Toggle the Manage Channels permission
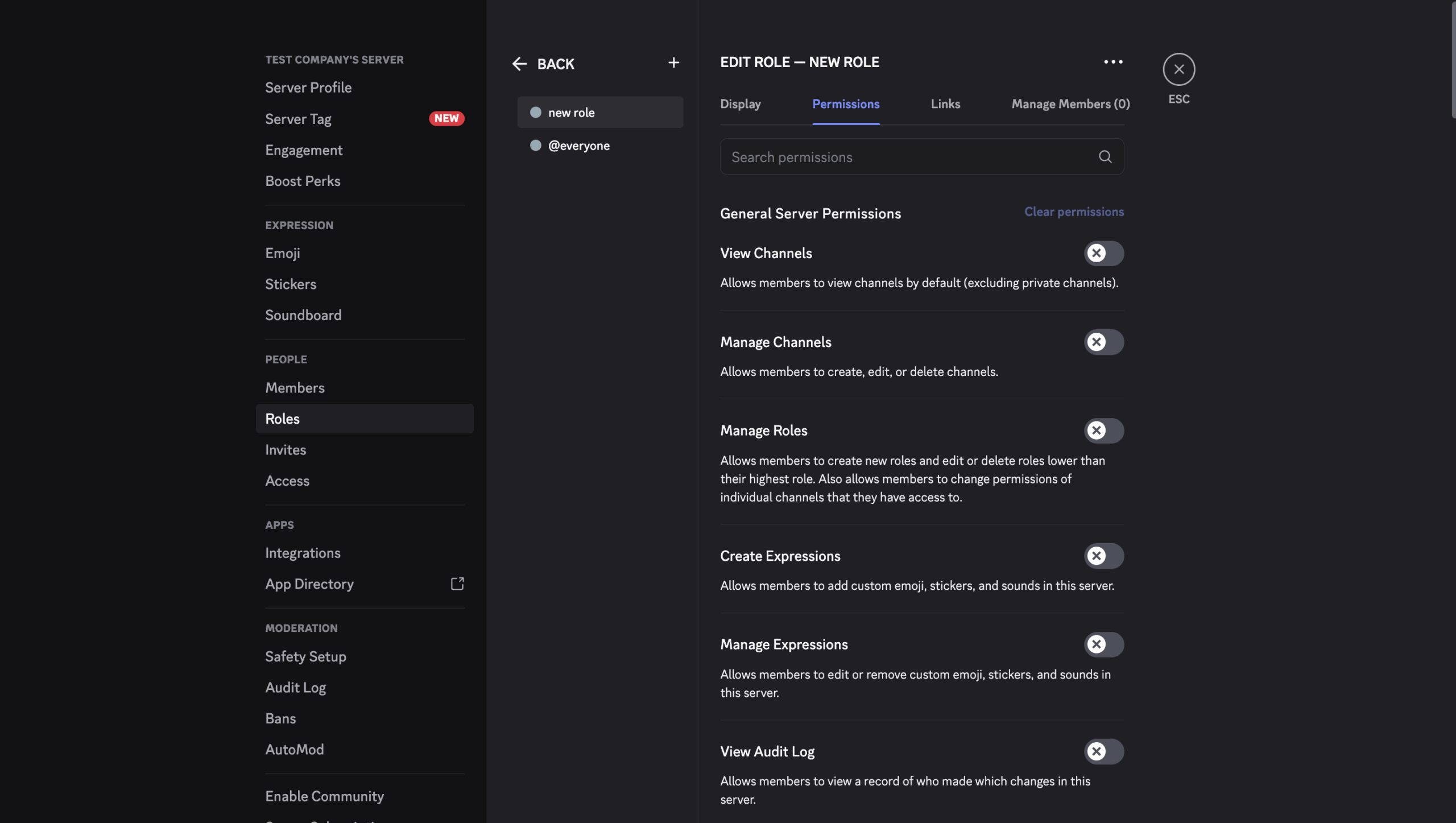1456x823 pixels. (x=1103, y=342)
